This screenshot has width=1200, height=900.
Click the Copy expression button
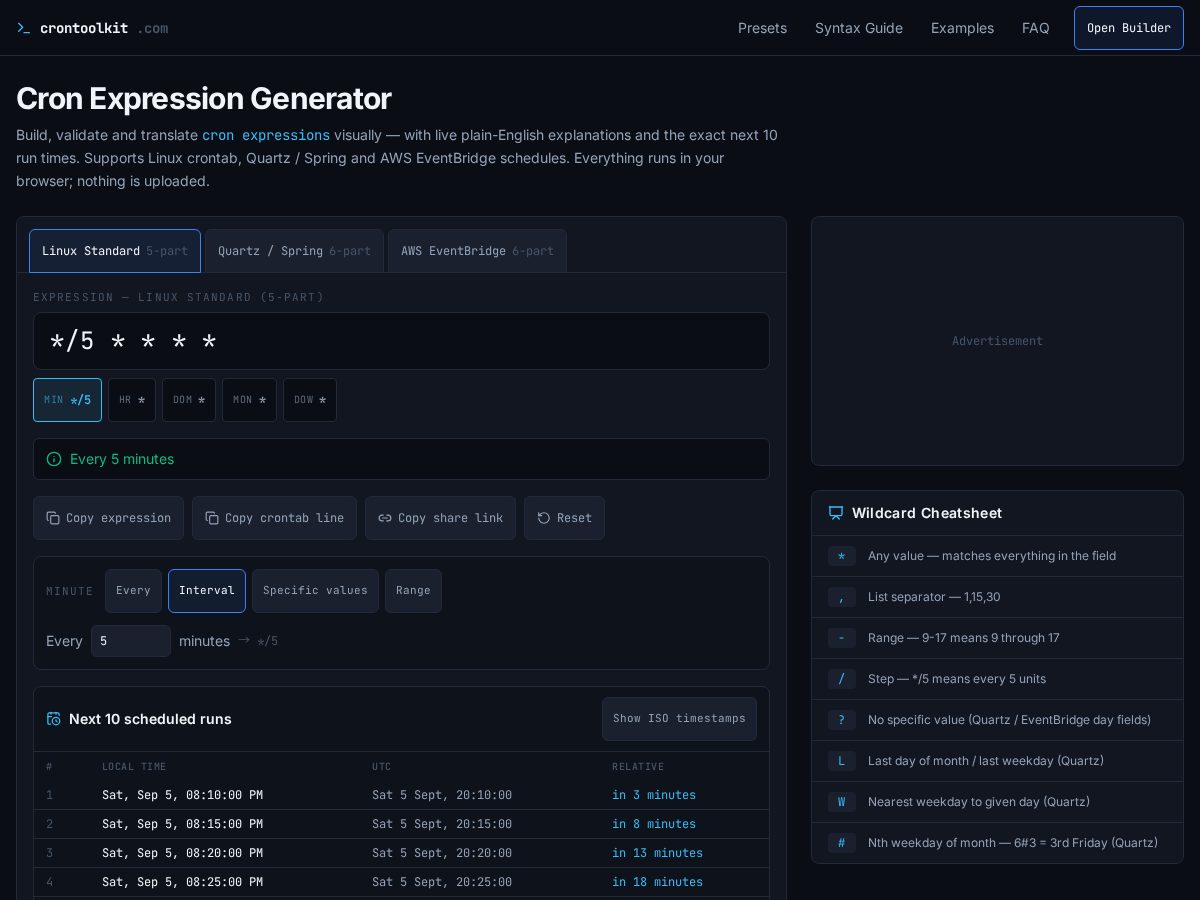[108, 518]
